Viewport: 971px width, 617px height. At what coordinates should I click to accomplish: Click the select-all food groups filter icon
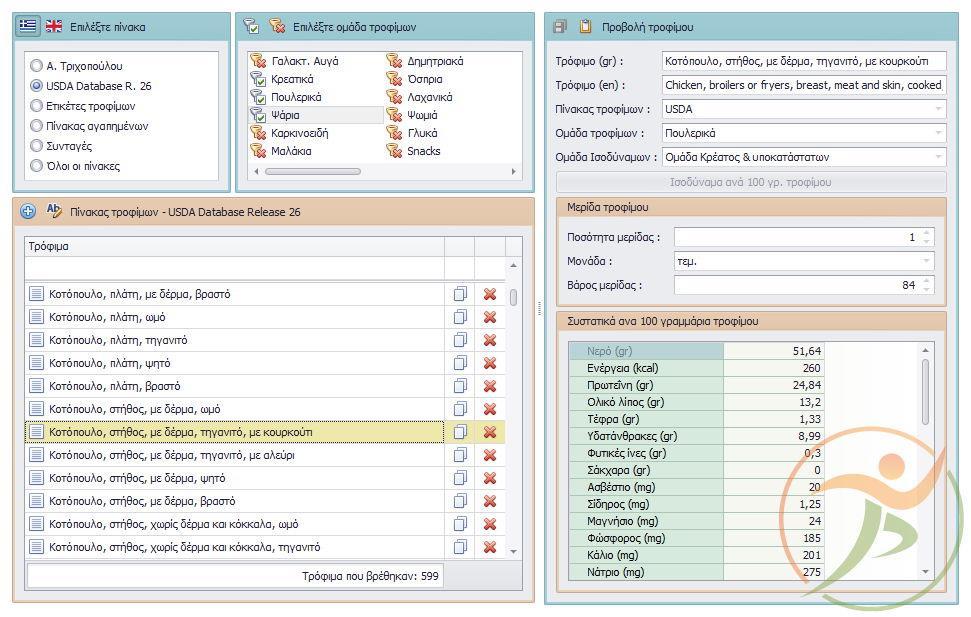(x=251, y=26)
